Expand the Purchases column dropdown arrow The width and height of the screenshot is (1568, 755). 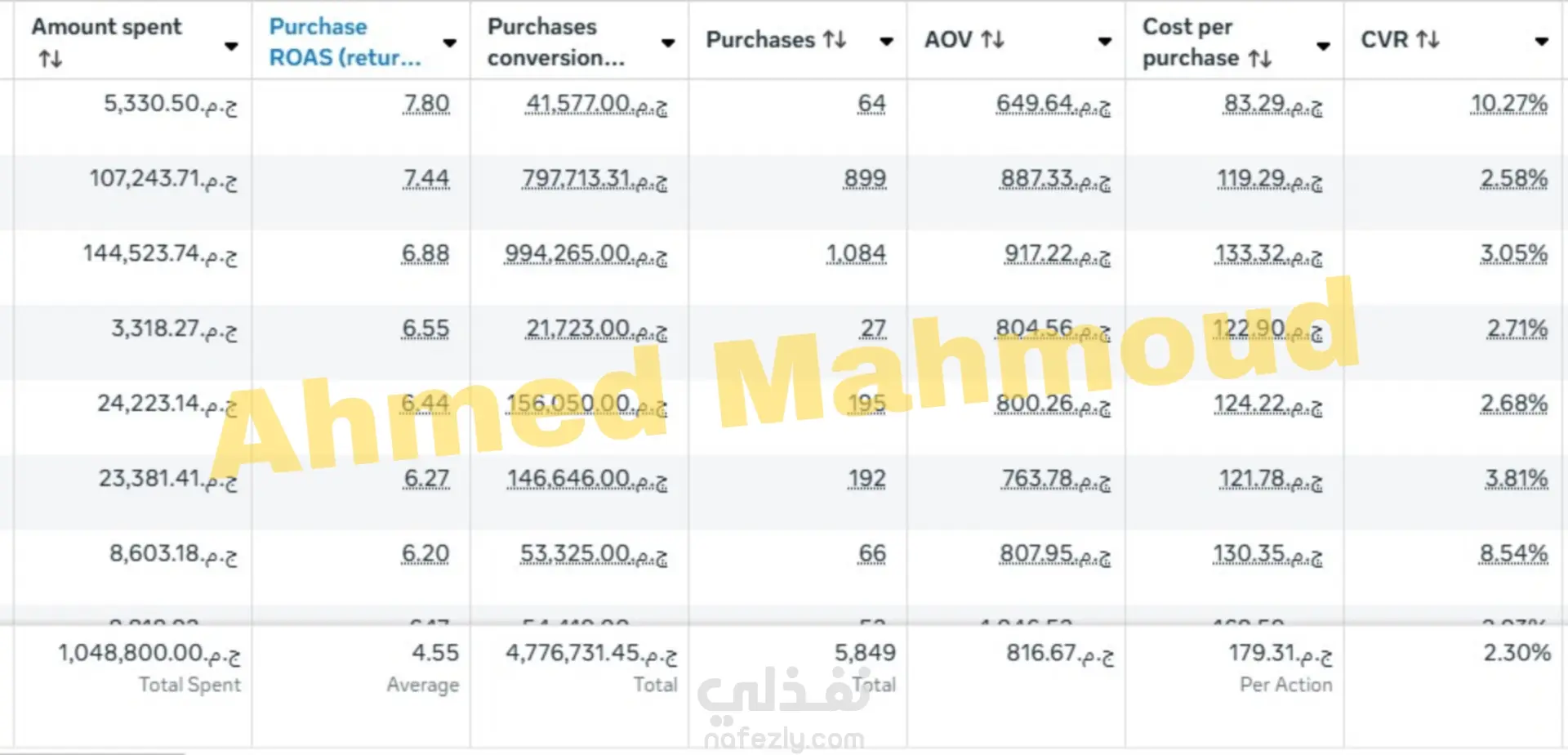click(x=886, y=41)
